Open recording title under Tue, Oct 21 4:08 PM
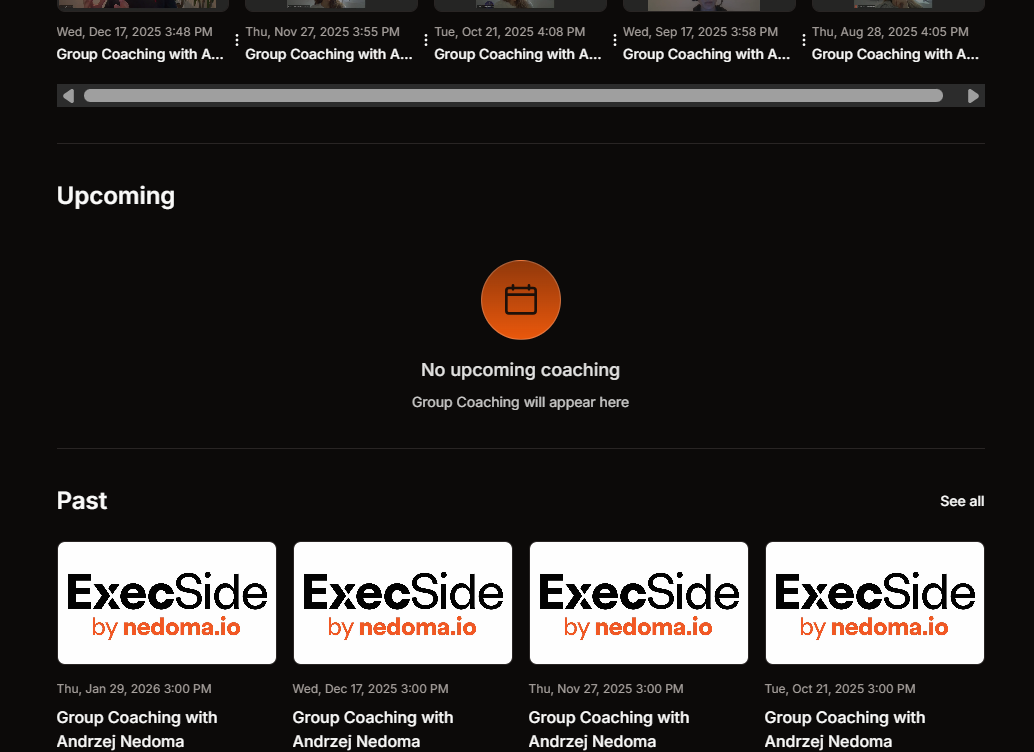1034x752 pixels. 518,54
